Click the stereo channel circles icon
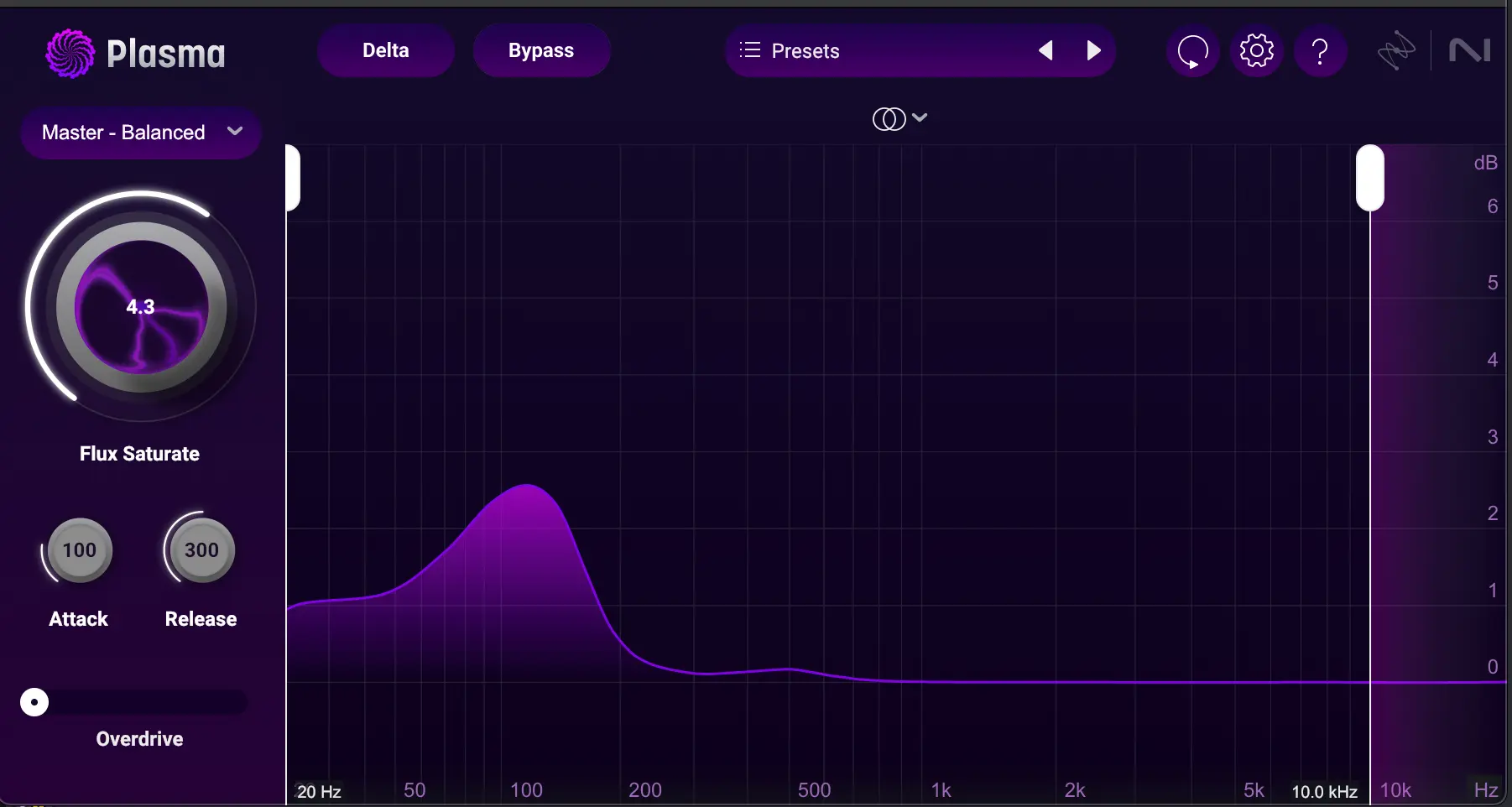Image resolution: width=1512 pixels, height=807 pixels. [889, 118]
